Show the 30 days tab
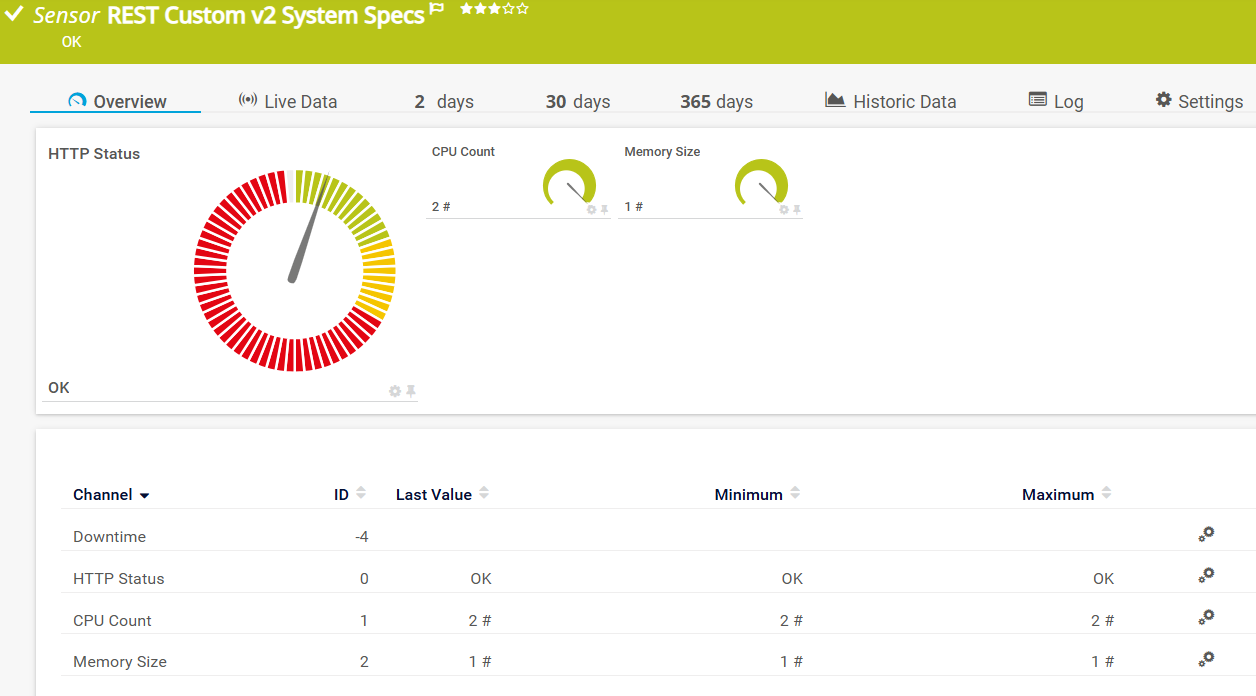The width and height of the screenshot is (1256, 696). (x=578, y=101)
